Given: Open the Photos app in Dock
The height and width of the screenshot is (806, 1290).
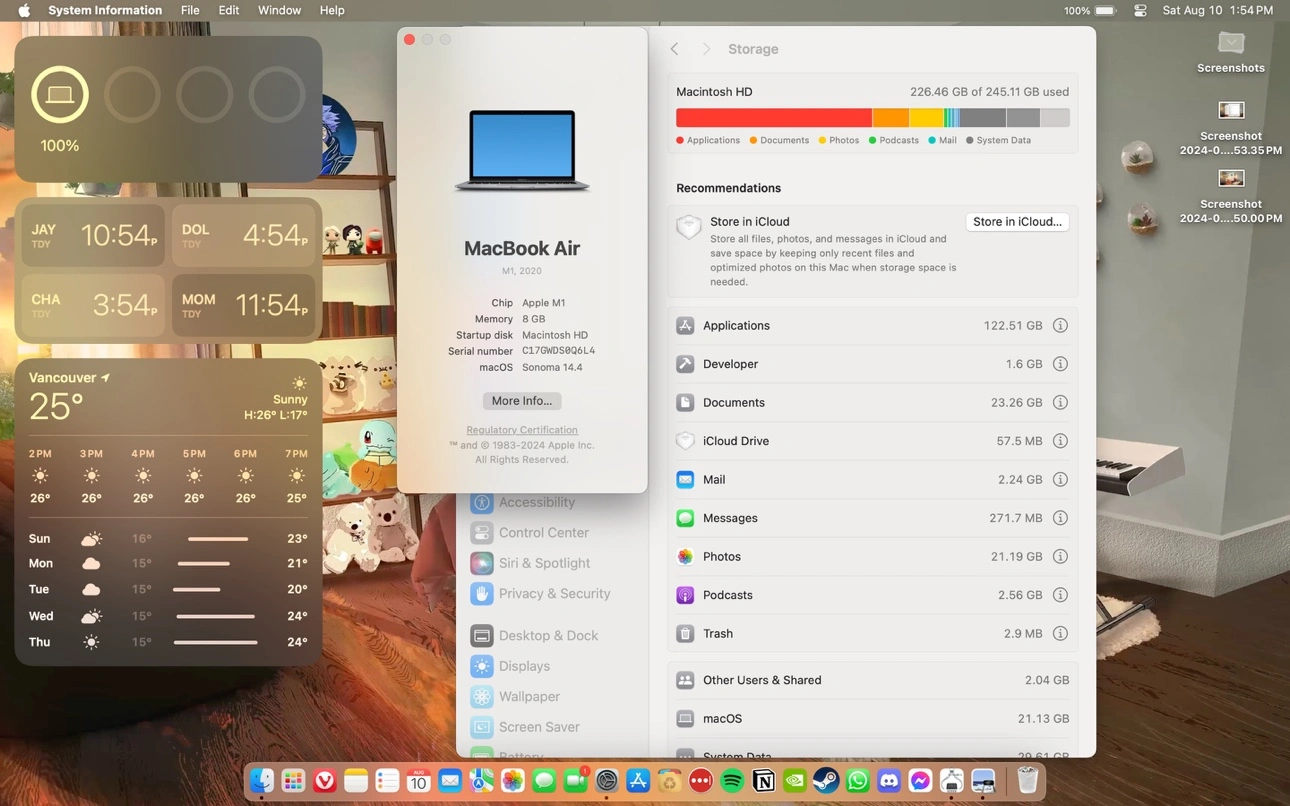Looking at the screenshot, I should [513, 780].
